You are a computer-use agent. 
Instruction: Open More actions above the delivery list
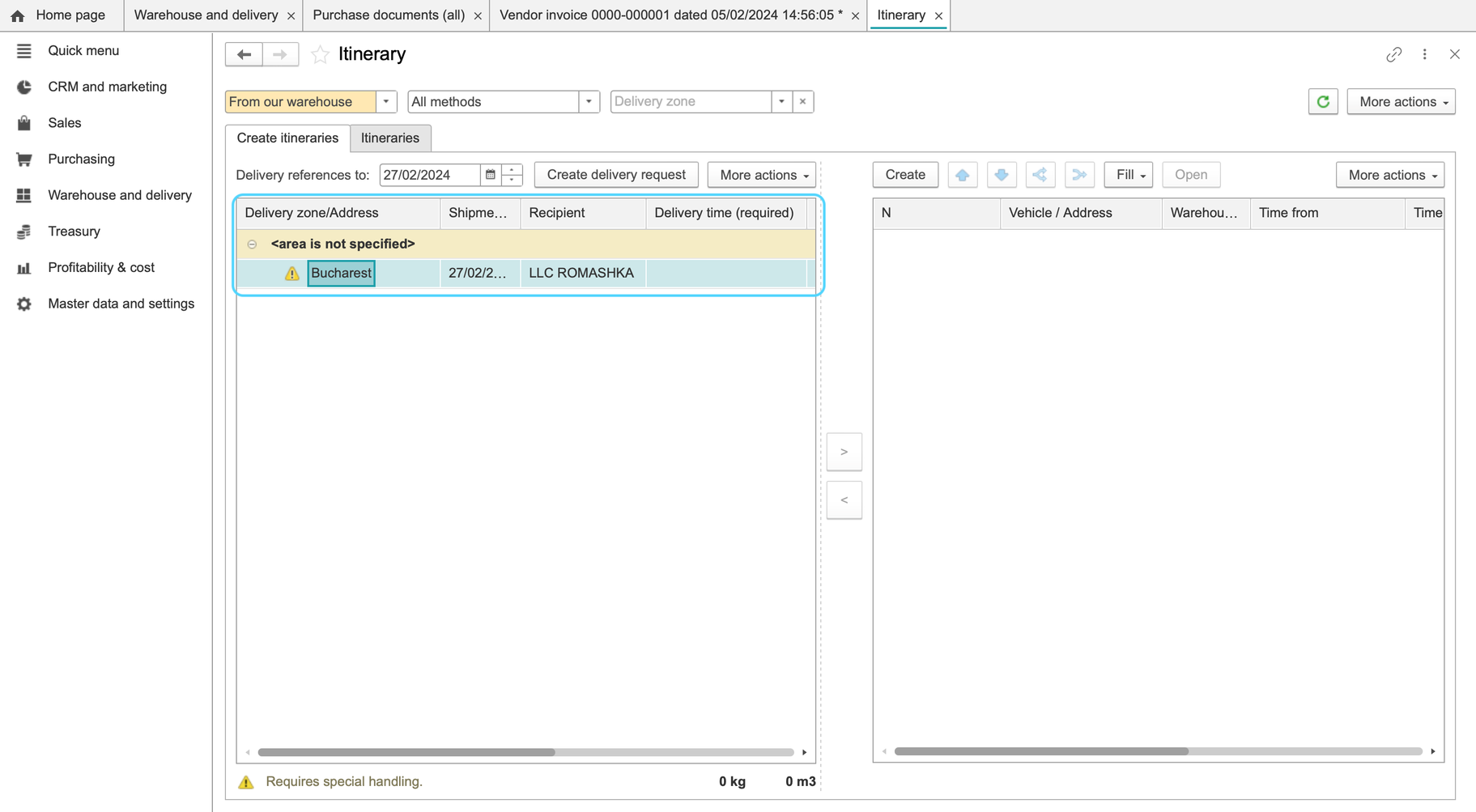click(762, 175)
